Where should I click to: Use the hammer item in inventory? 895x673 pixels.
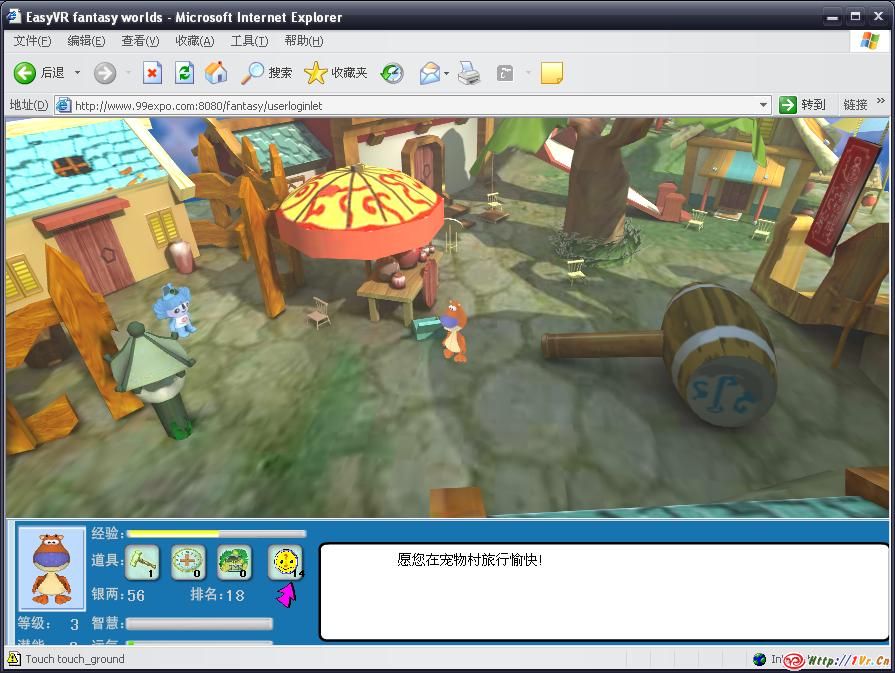coord(142,562)
